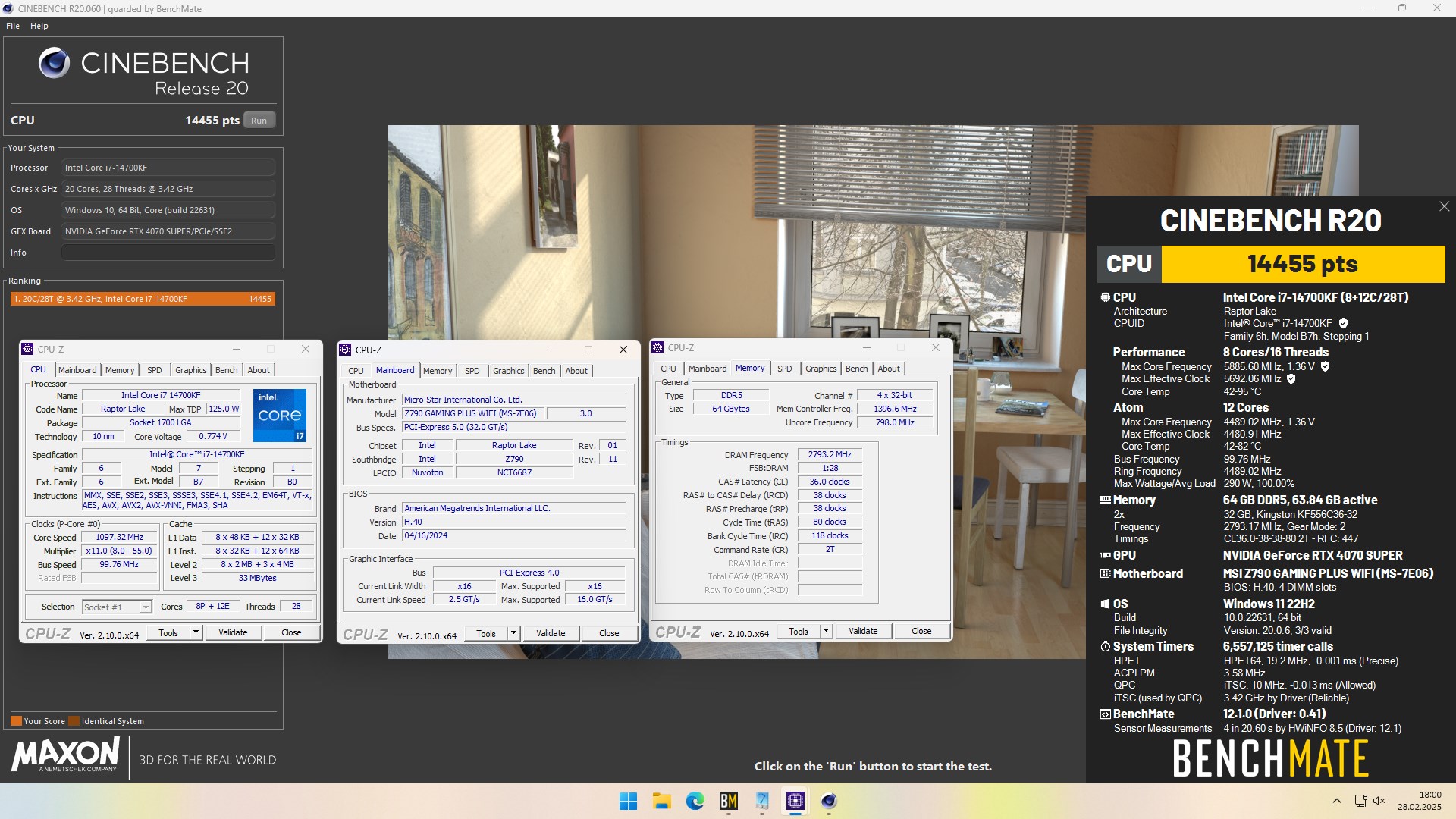The image size is (1456, 819).
Task: Open clock and date panel
Action: coord(1420,801)
